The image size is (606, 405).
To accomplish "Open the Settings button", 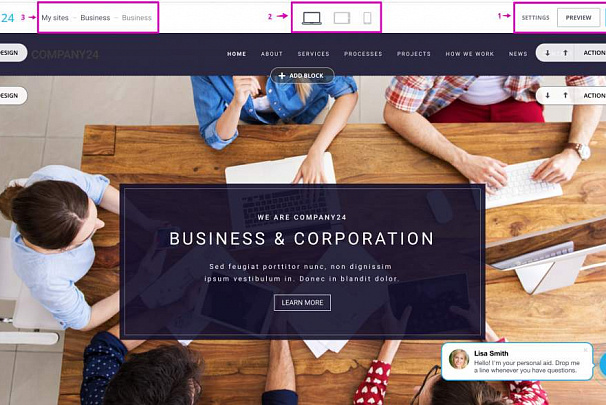I will (535, 18).
